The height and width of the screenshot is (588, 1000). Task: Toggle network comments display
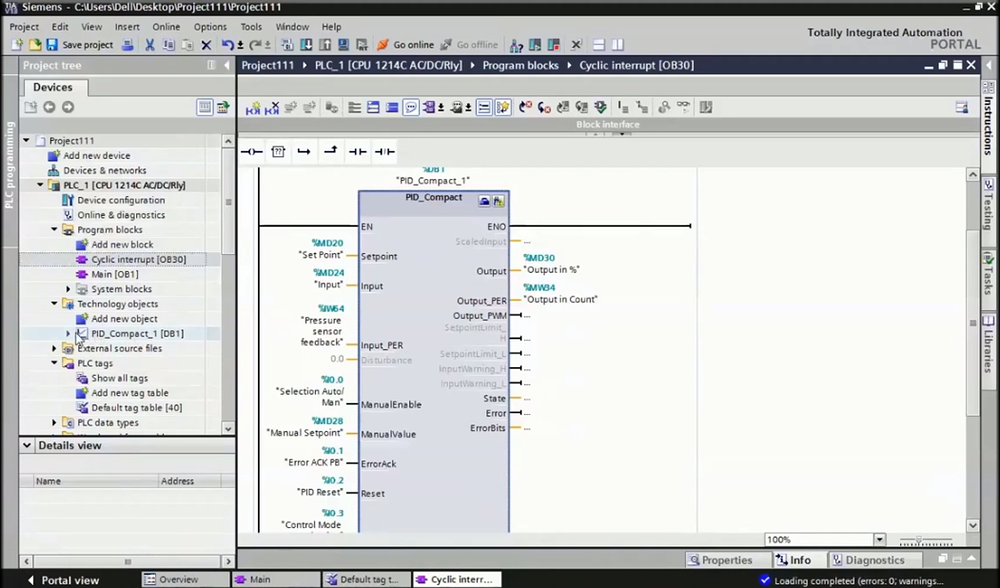point(410,107)
